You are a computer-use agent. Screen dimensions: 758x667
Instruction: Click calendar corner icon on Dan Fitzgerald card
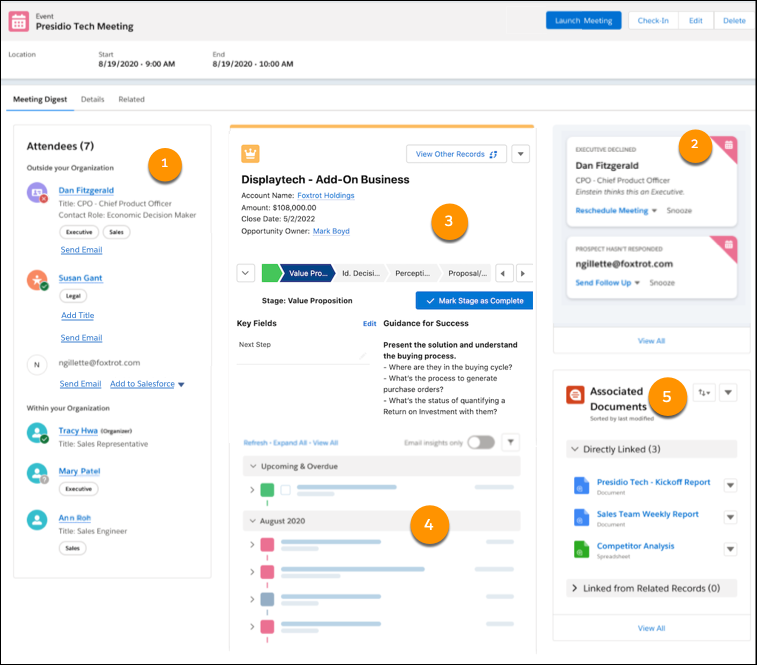coord(729,145)
